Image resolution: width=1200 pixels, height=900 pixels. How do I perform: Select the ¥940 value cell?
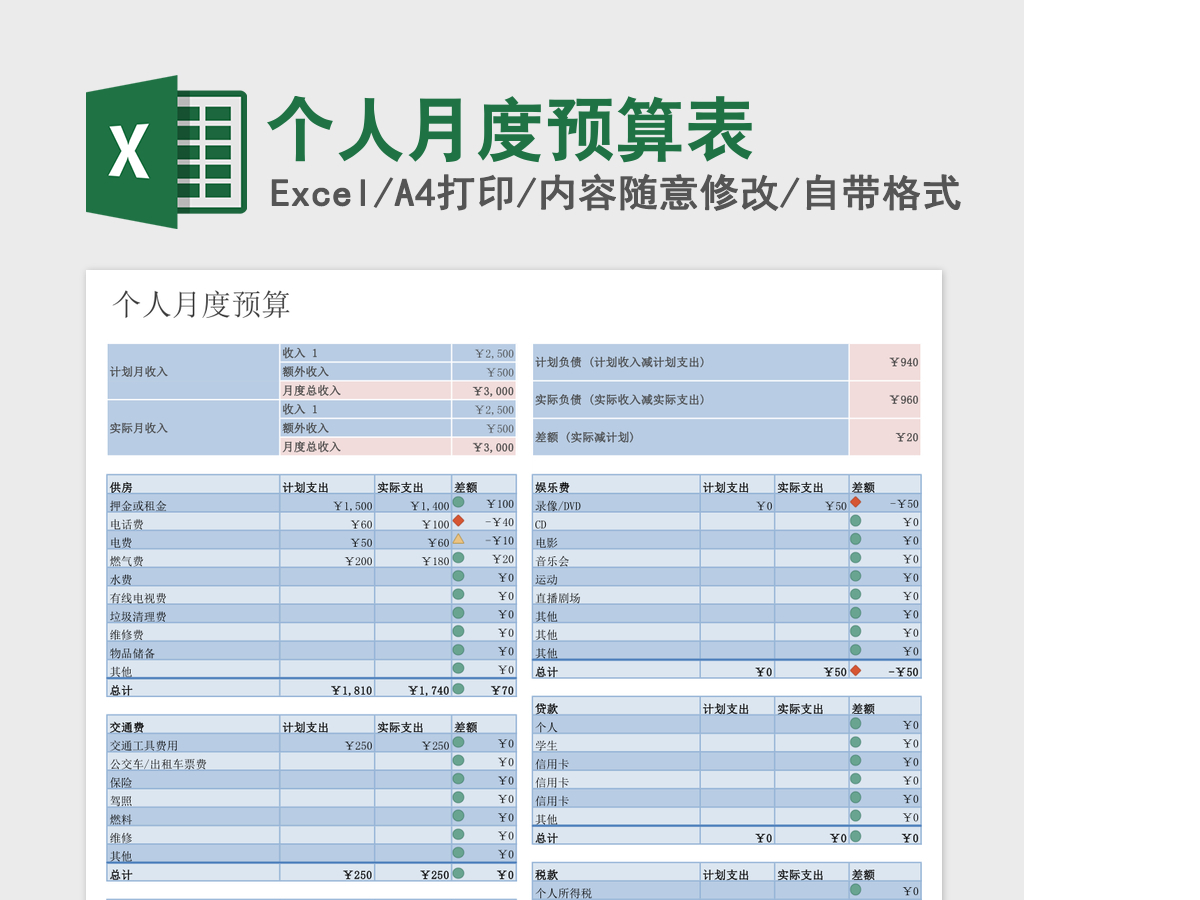click(885, 362)
